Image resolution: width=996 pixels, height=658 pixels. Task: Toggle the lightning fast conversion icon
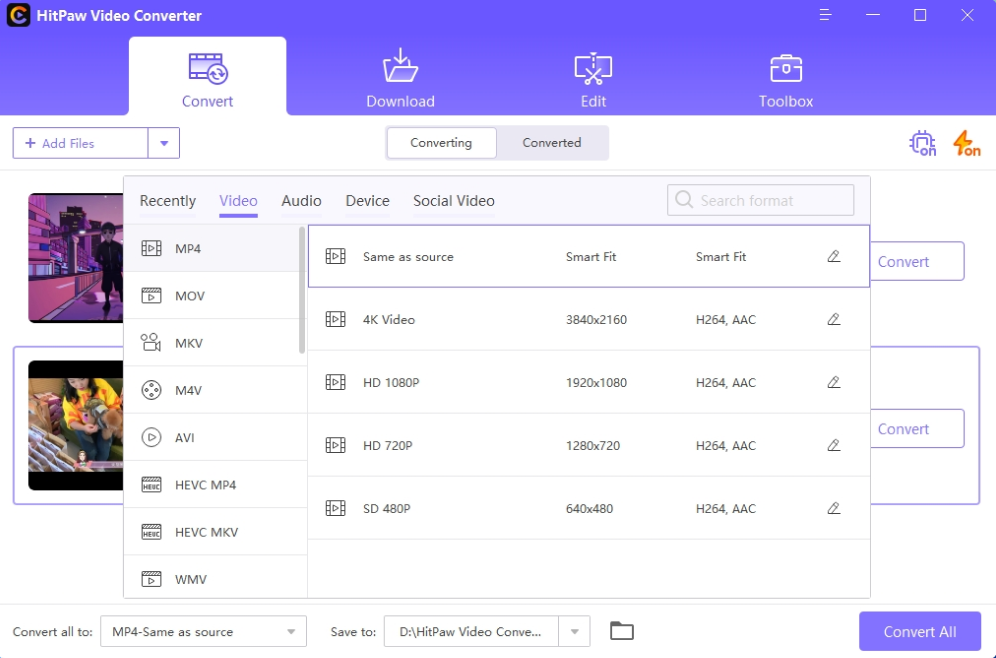tap(966, 143)
